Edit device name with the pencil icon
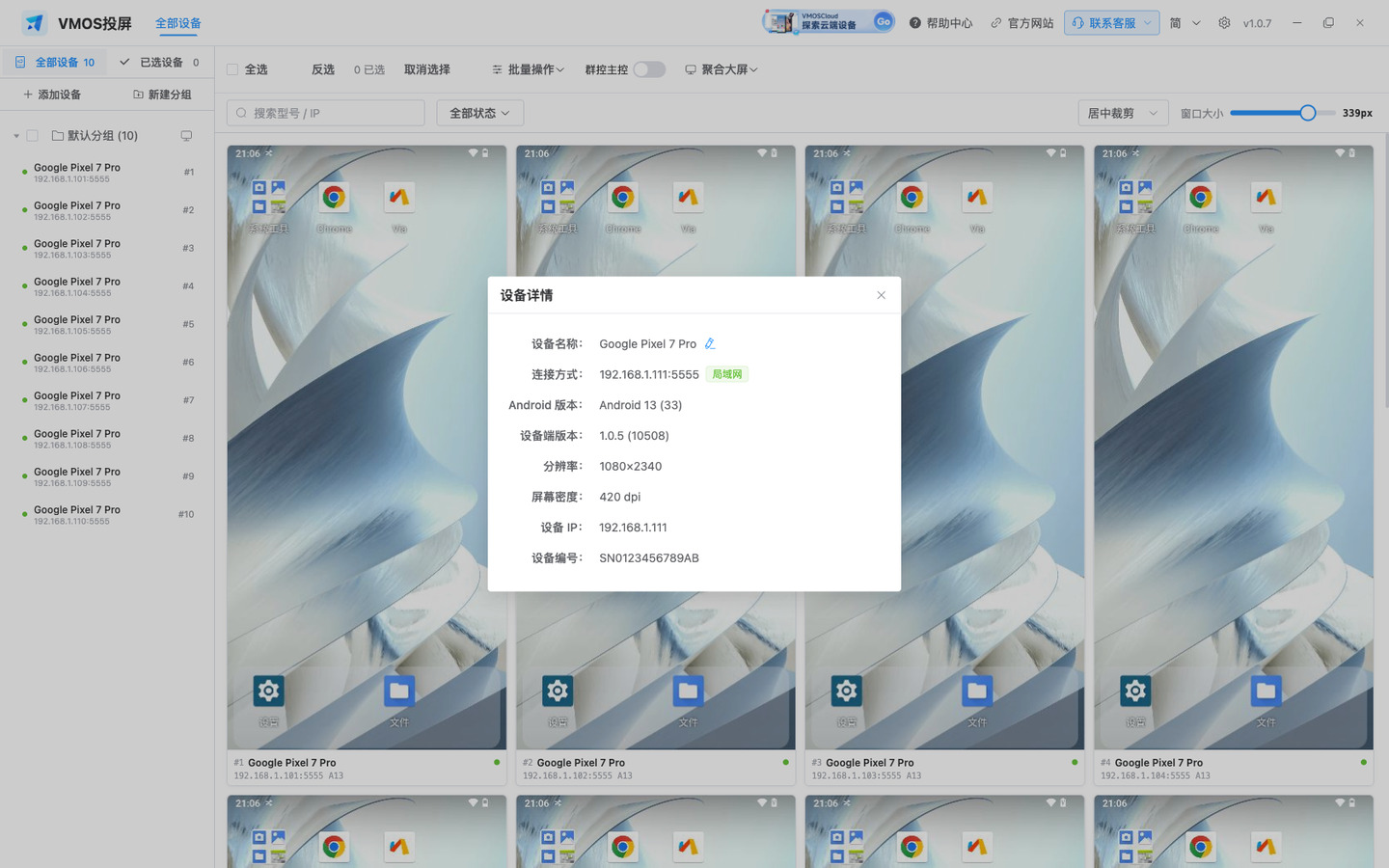 710,343
